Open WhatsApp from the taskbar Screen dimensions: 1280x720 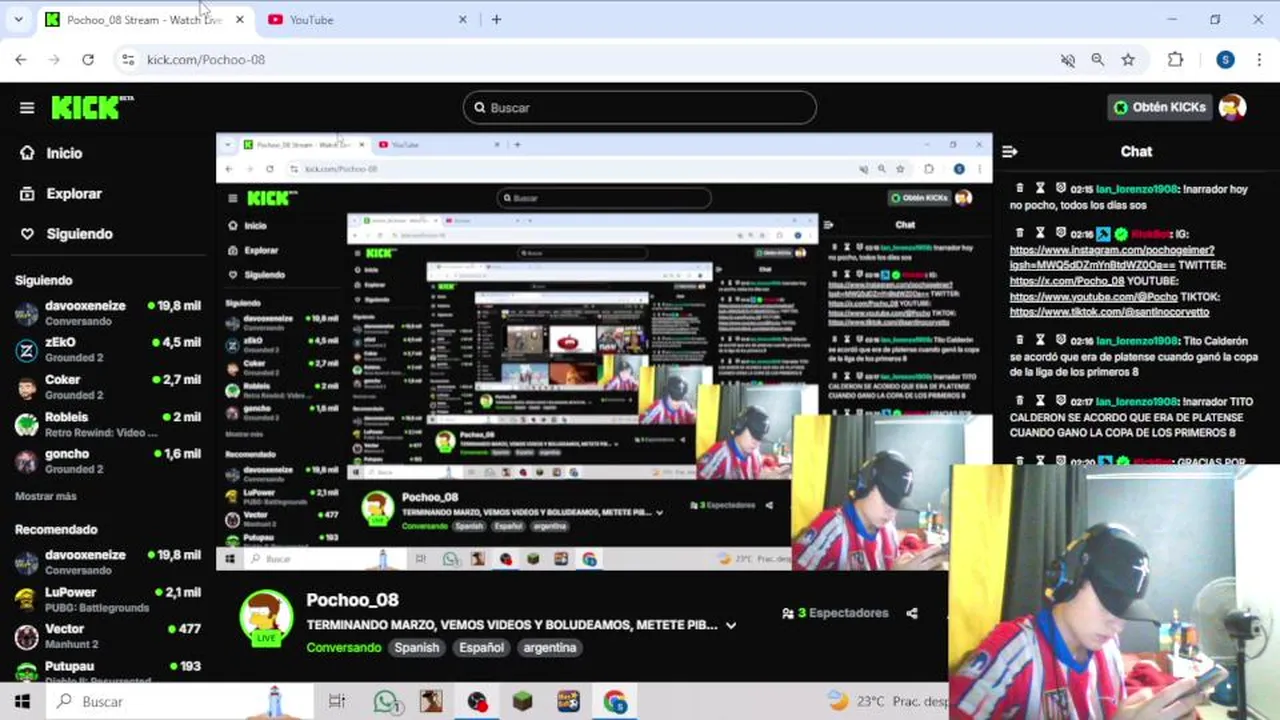386,701
